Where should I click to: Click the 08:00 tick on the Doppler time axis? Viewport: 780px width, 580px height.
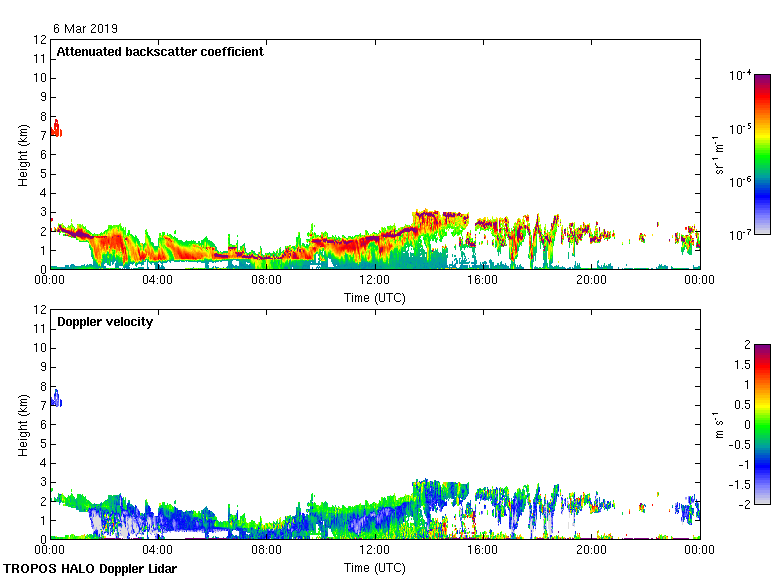pos(266,550)
